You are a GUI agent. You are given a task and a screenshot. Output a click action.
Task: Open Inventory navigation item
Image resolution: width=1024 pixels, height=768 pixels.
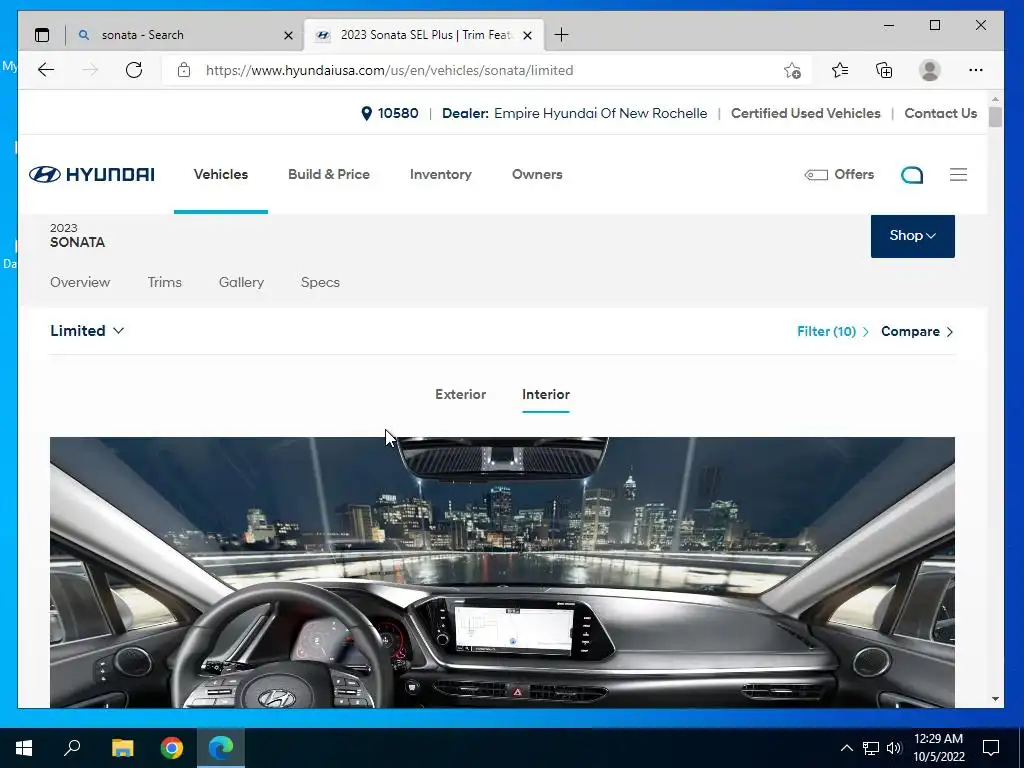click(441, 174)
